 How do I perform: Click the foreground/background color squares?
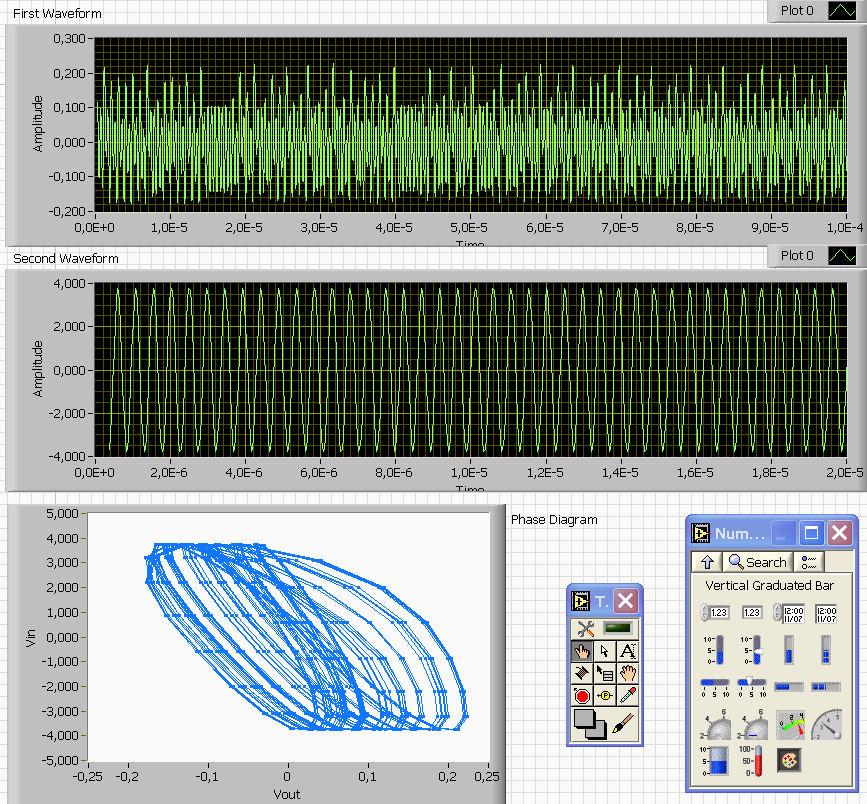pyautogui.click(x=589, y=724)
